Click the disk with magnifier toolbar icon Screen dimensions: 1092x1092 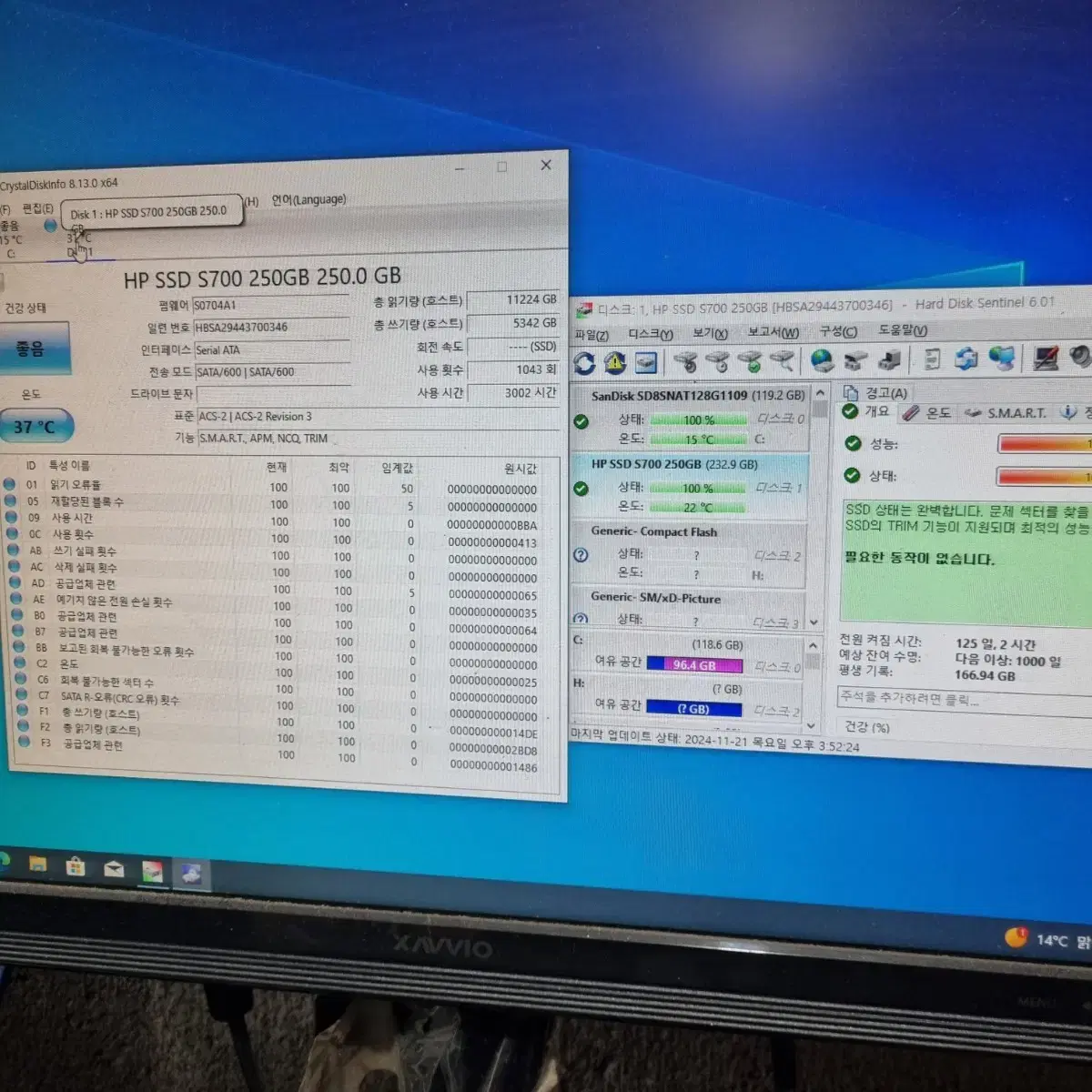782,362
